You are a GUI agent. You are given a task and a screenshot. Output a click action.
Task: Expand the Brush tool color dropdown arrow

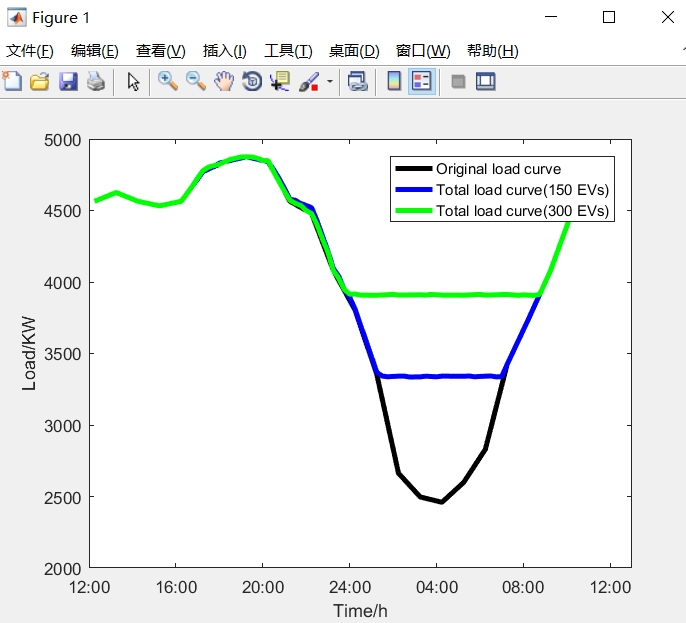click(x=330, y=81)
